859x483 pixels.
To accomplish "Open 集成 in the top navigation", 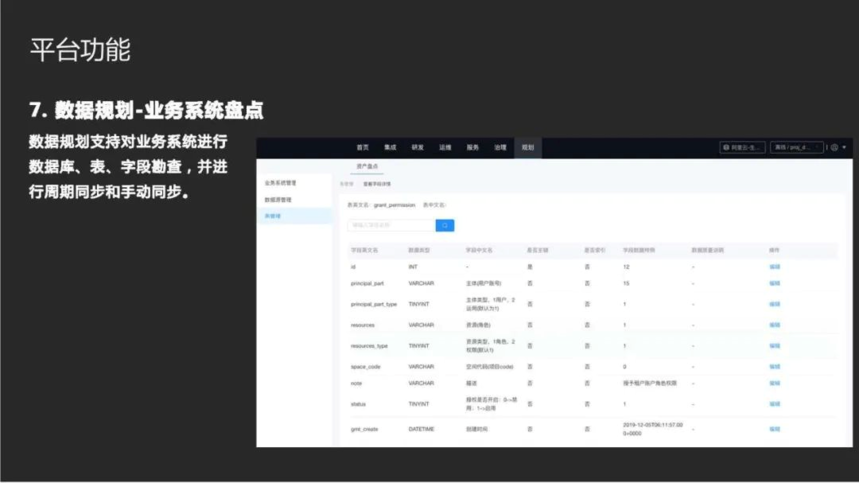I will [x=390, y=147].
